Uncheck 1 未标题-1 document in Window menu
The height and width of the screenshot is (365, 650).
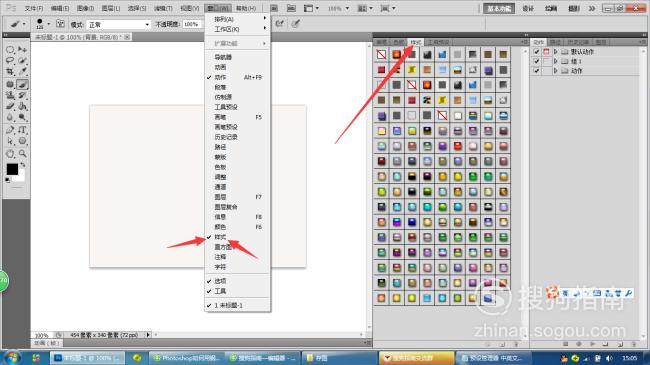click(x=238, y=305)
